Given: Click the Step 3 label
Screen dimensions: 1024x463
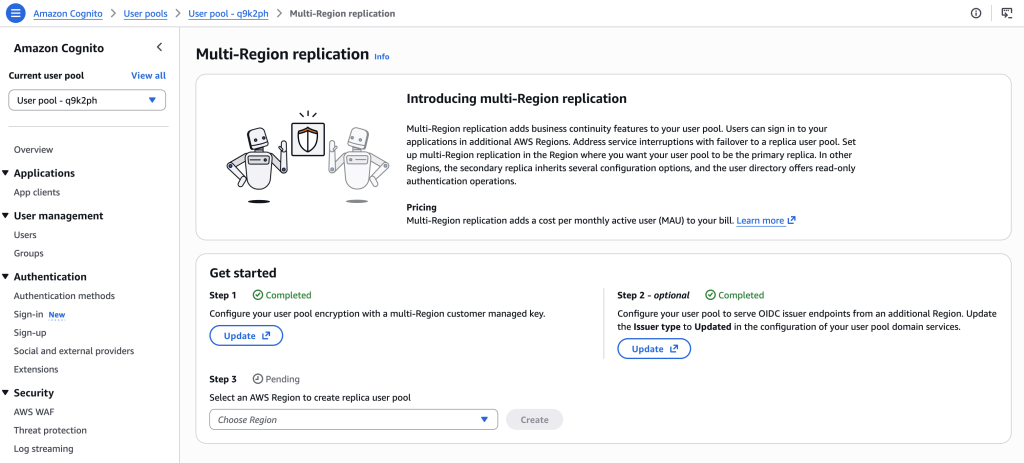Looking at the screenshot, I should pos(223,379).
